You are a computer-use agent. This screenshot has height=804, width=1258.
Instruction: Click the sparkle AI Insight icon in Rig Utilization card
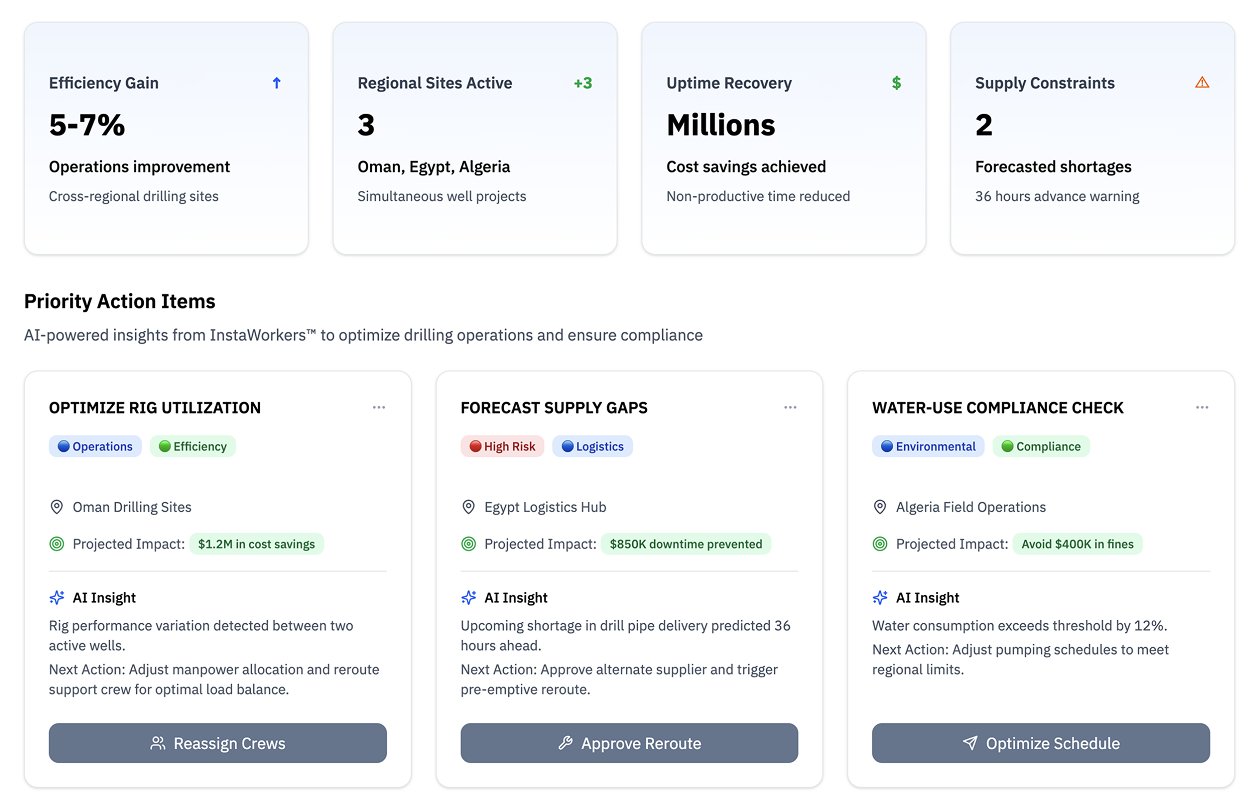57,598
